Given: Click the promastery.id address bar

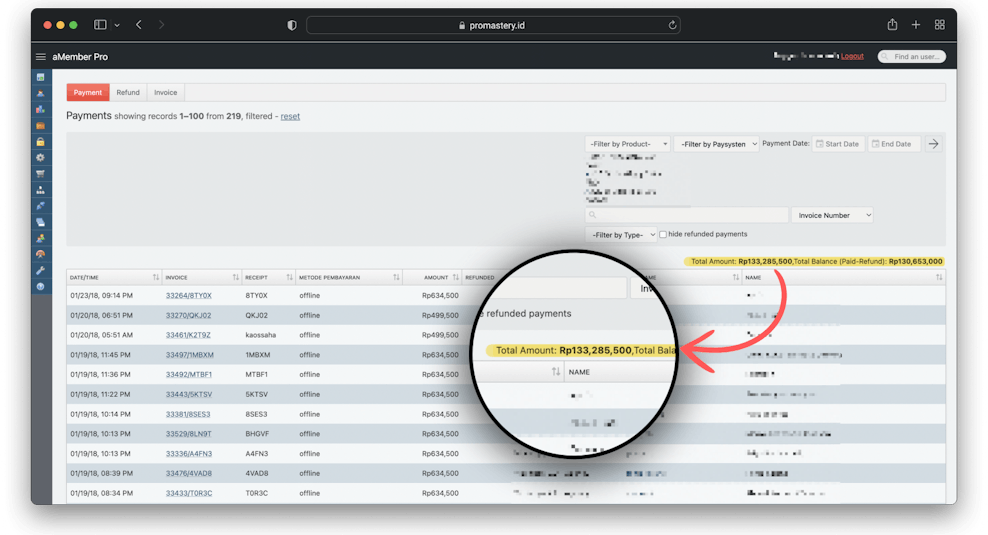Looking at the screenshot, I should pyautogui.click(x=493, y=25).
